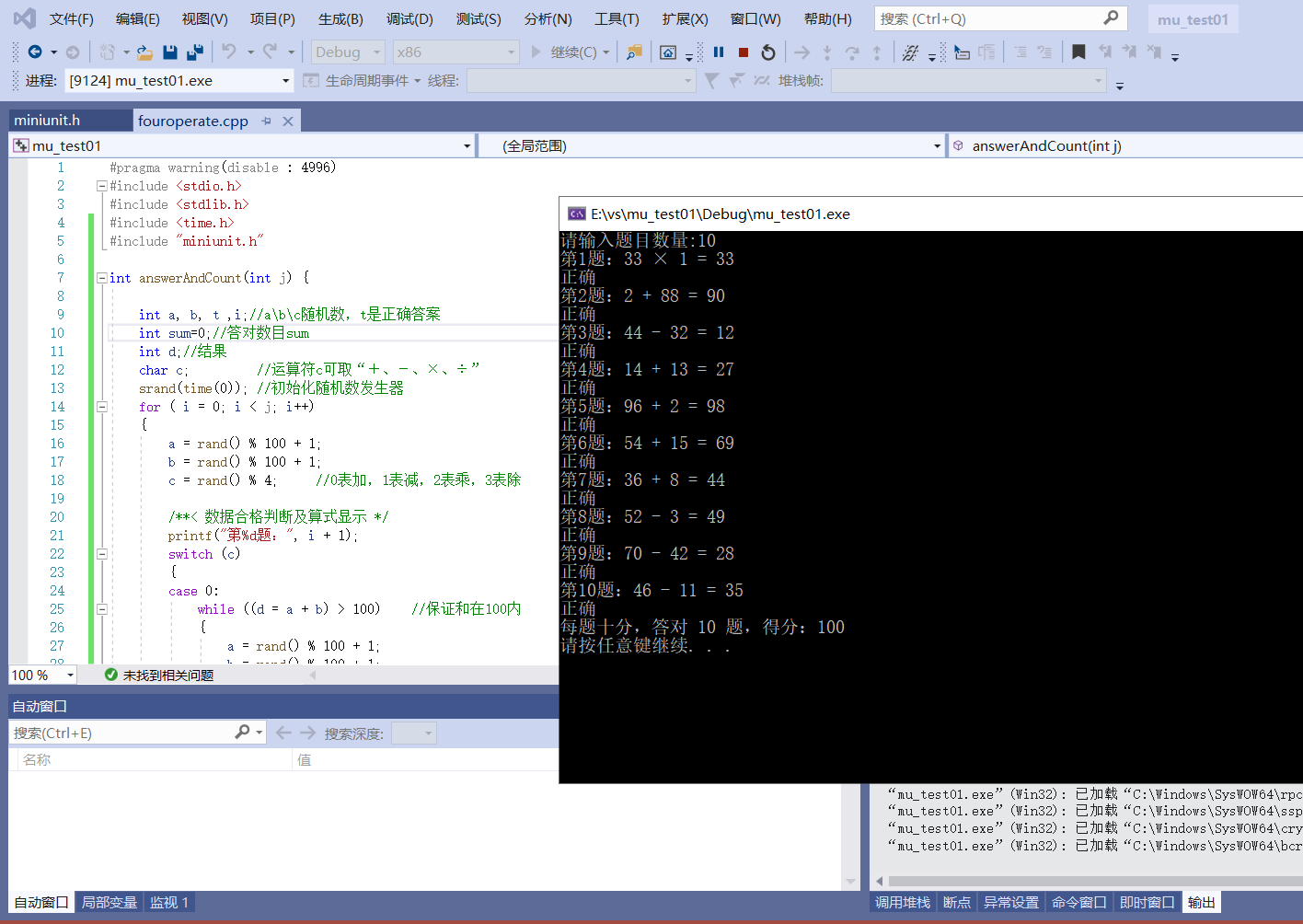Click the Undo arrow icon
Viewport: 1303px width, 924px height.
(229, 52)
